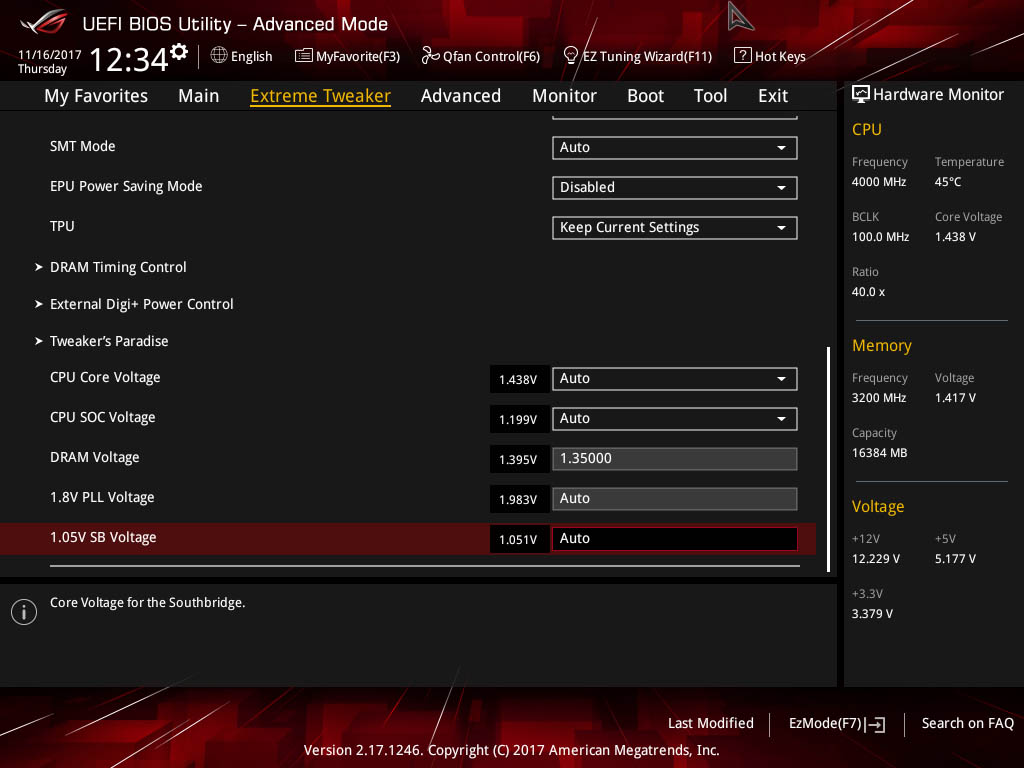The width and height of the screenshot is (1024, 768).
Task: Click the 45°C temperature value
Action: coord(948,182)
